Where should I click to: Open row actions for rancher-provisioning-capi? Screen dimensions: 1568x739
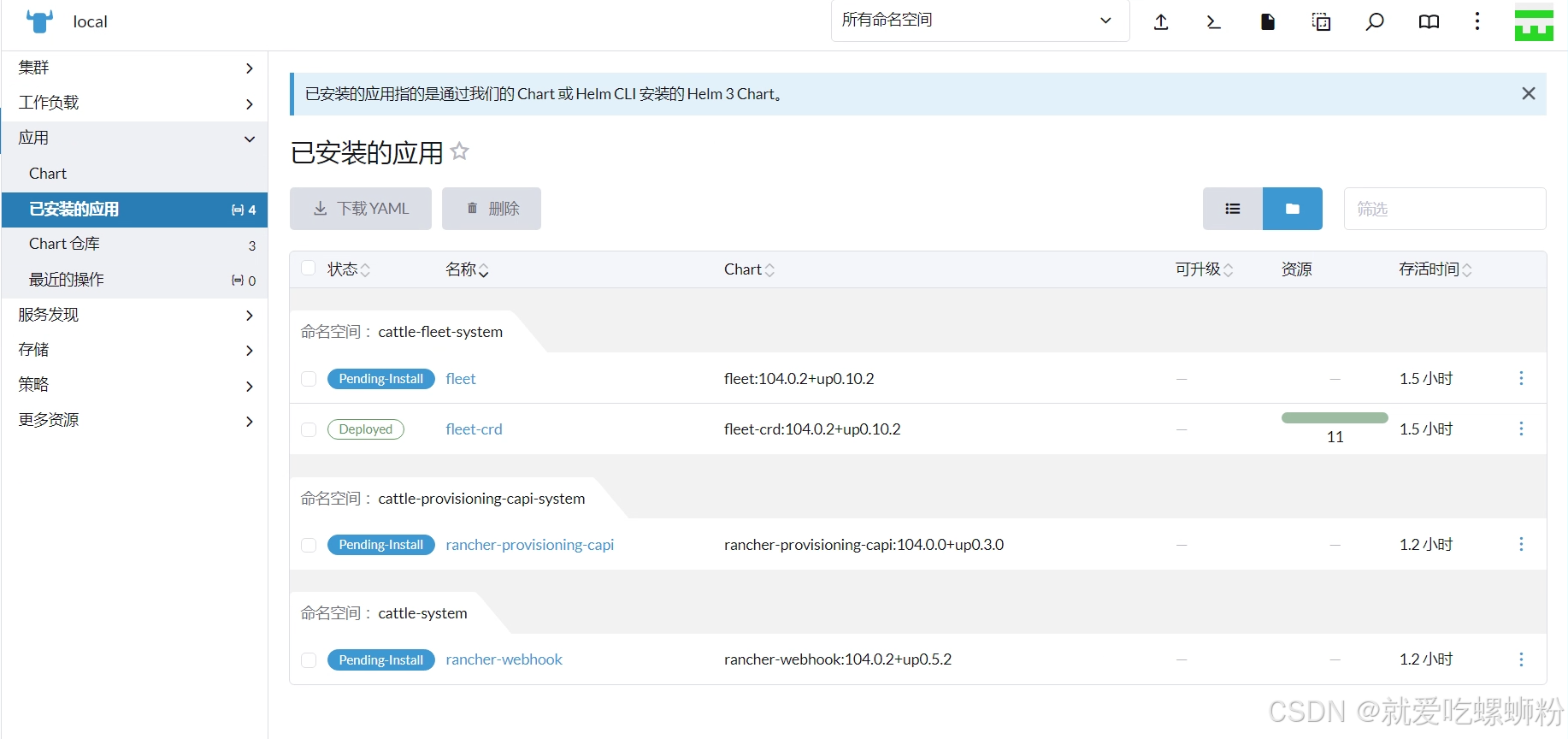coord(1521,544)
